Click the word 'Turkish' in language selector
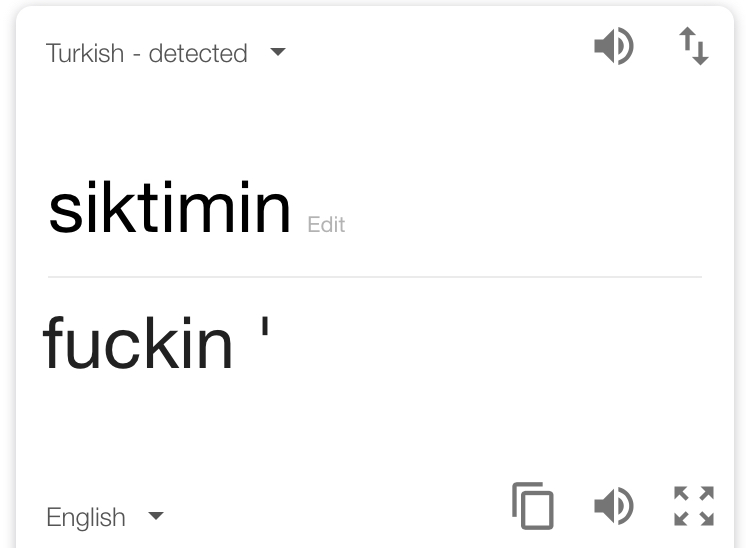The image size is (746, 548). [x=85, y=53]
